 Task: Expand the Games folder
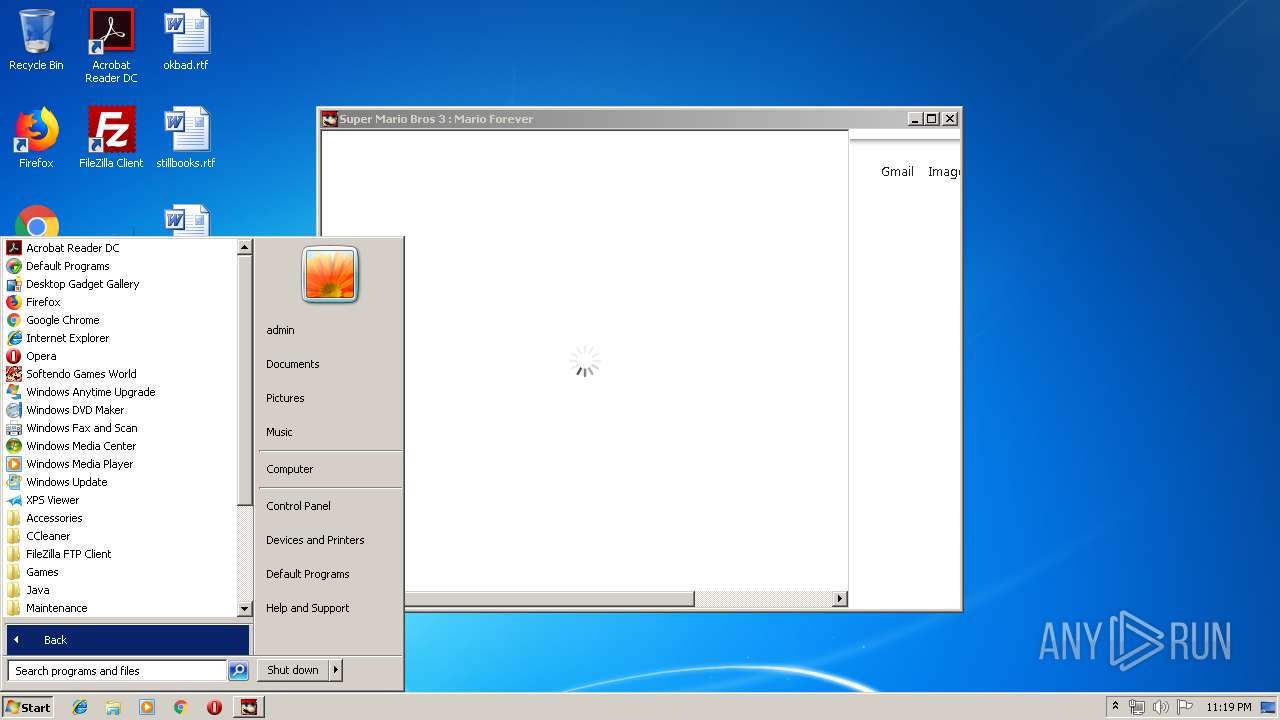point(42,572)
